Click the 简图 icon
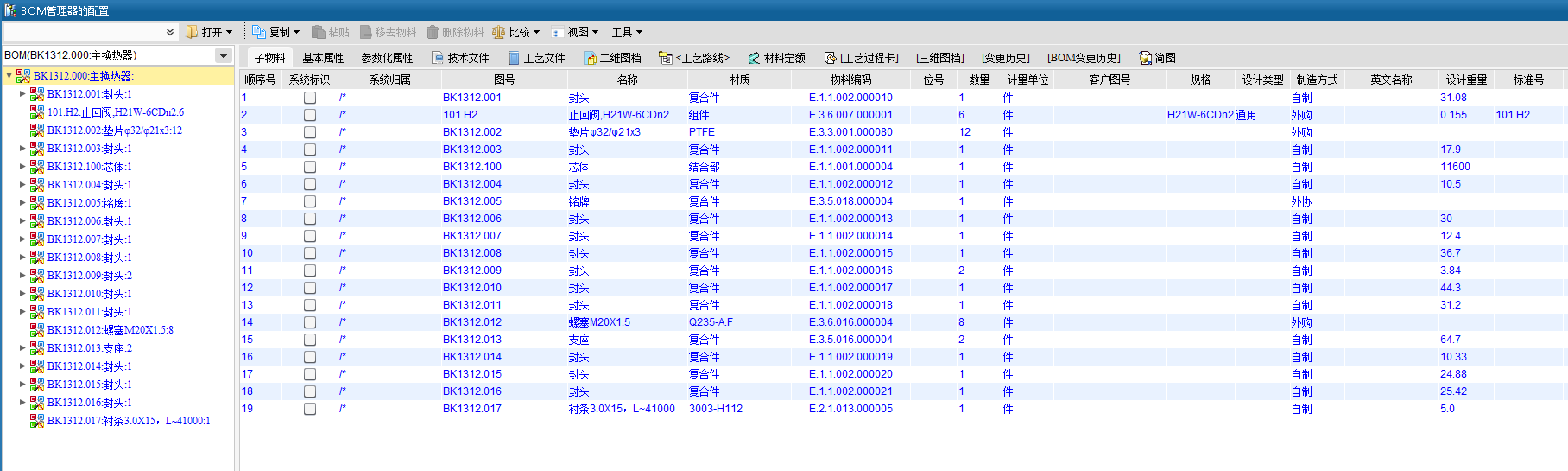1568x471 pixels. click(1145, 58)
